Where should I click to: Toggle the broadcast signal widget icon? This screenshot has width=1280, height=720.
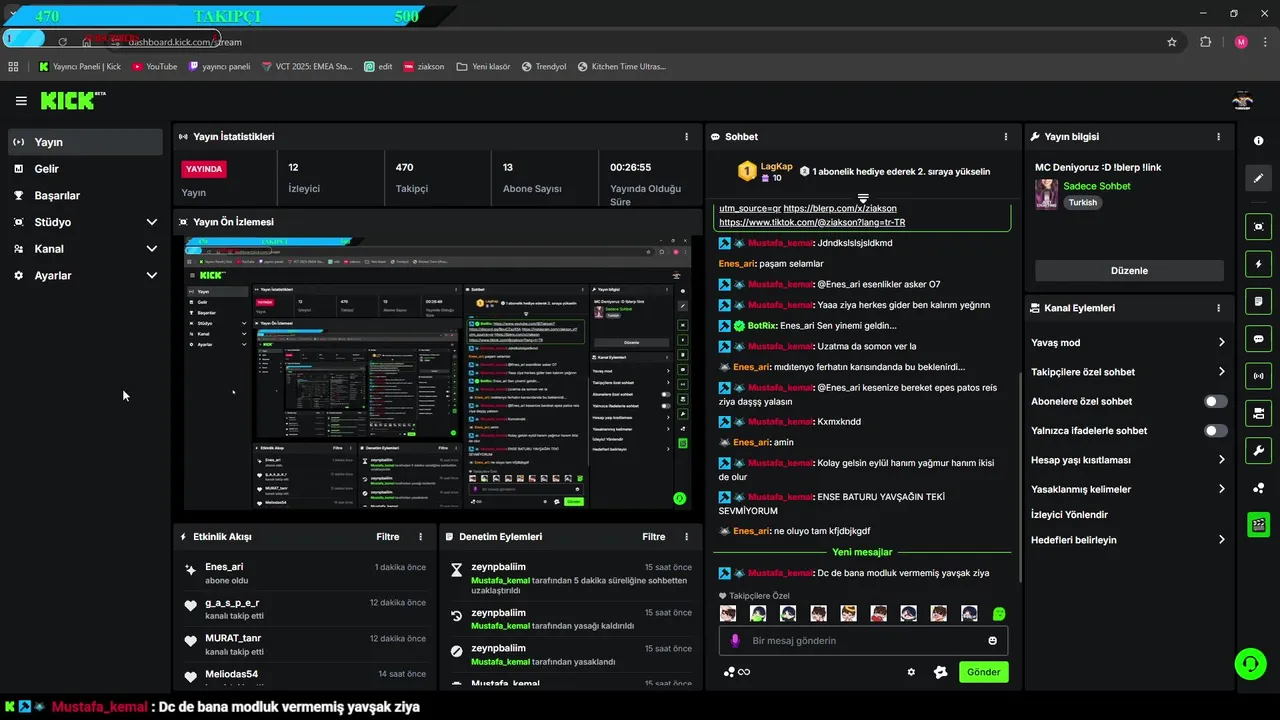click(1259, 376)
